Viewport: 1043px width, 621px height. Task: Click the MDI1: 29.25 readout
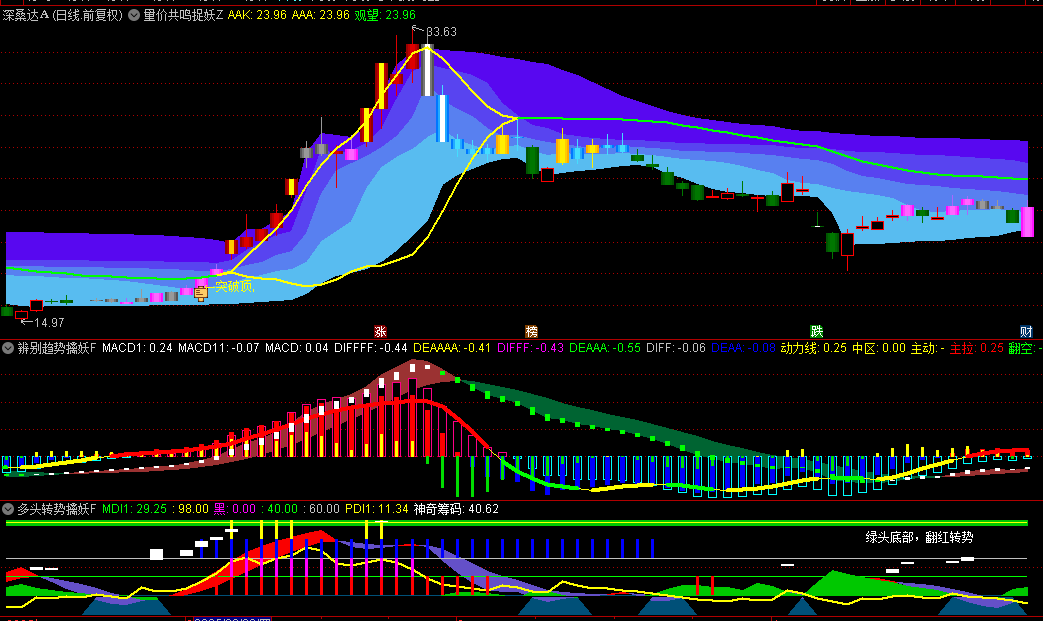coord(134,509)
